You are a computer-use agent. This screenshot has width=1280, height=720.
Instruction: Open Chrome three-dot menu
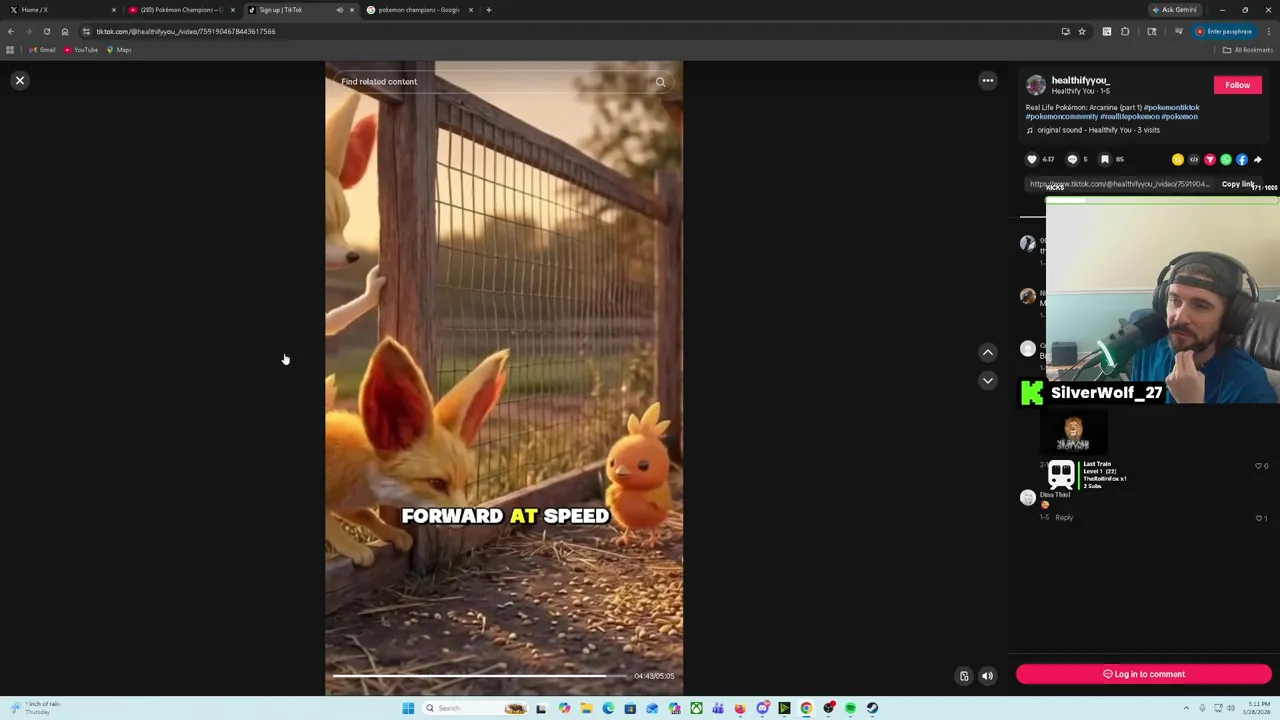pyautogui.click(x=1268, y=31)
